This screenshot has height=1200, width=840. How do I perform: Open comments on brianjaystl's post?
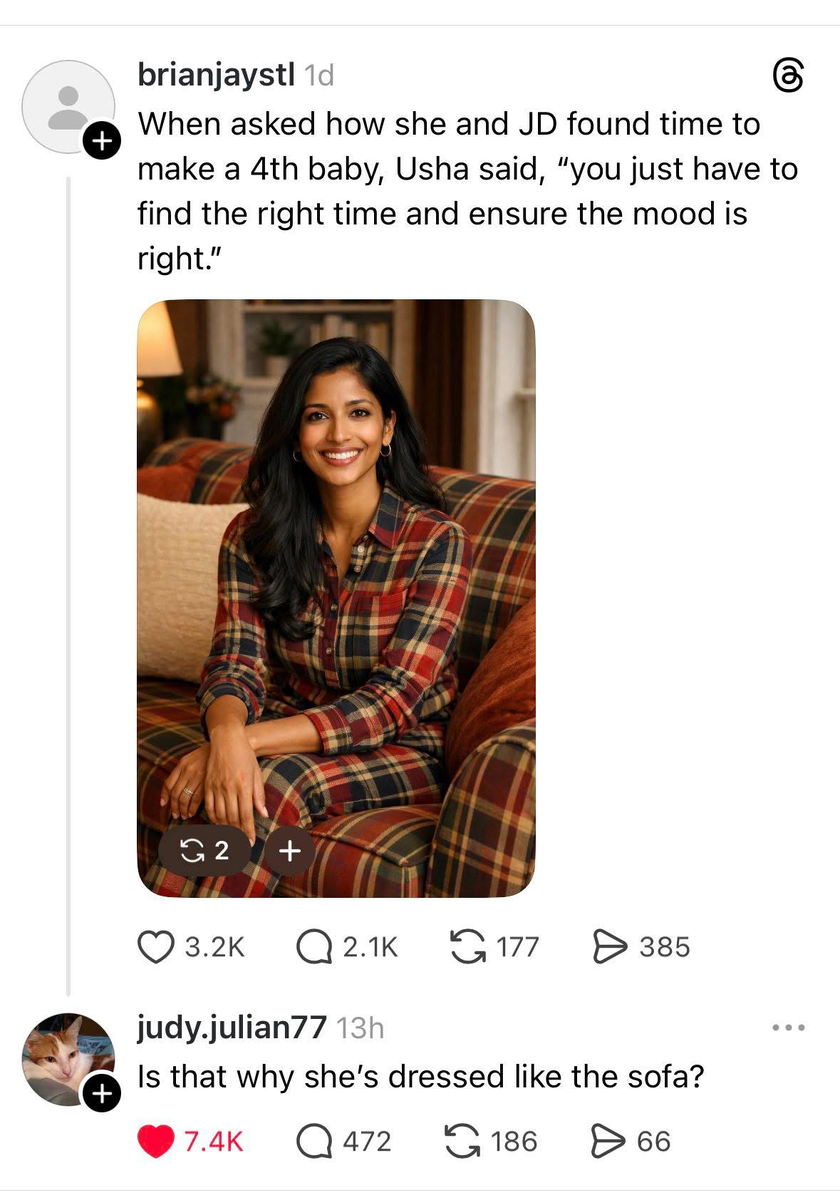[315, 946]
